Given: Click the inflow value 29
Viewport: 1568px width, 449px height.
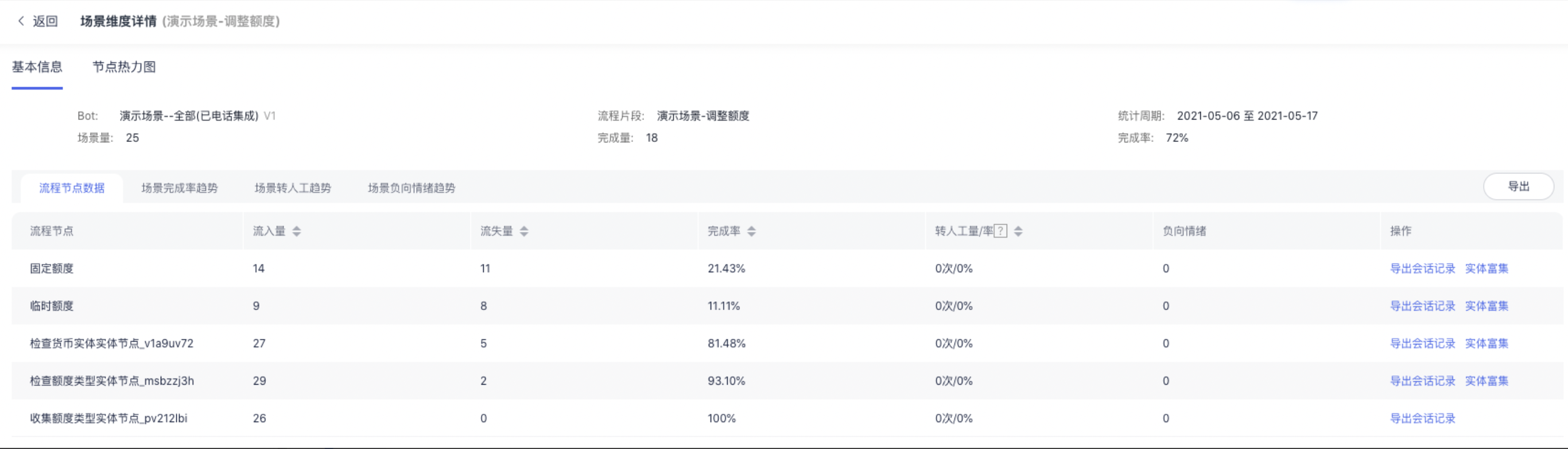Looking at the screenshot, I should [259, 381].
